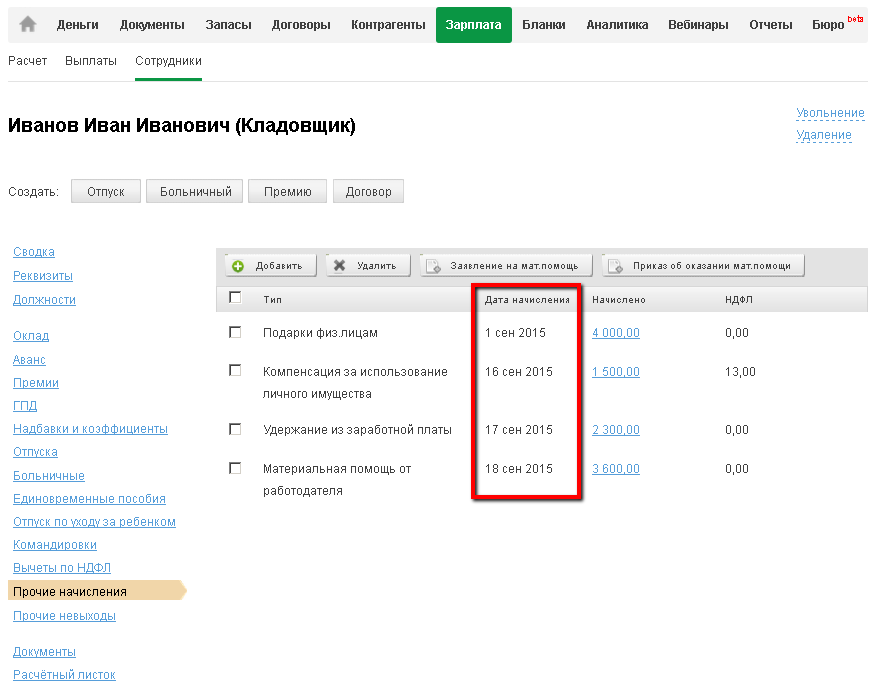Check the 'Подарки физ.лицам' row checkbox
Screen dimensions: 880x696
(235, 332)
